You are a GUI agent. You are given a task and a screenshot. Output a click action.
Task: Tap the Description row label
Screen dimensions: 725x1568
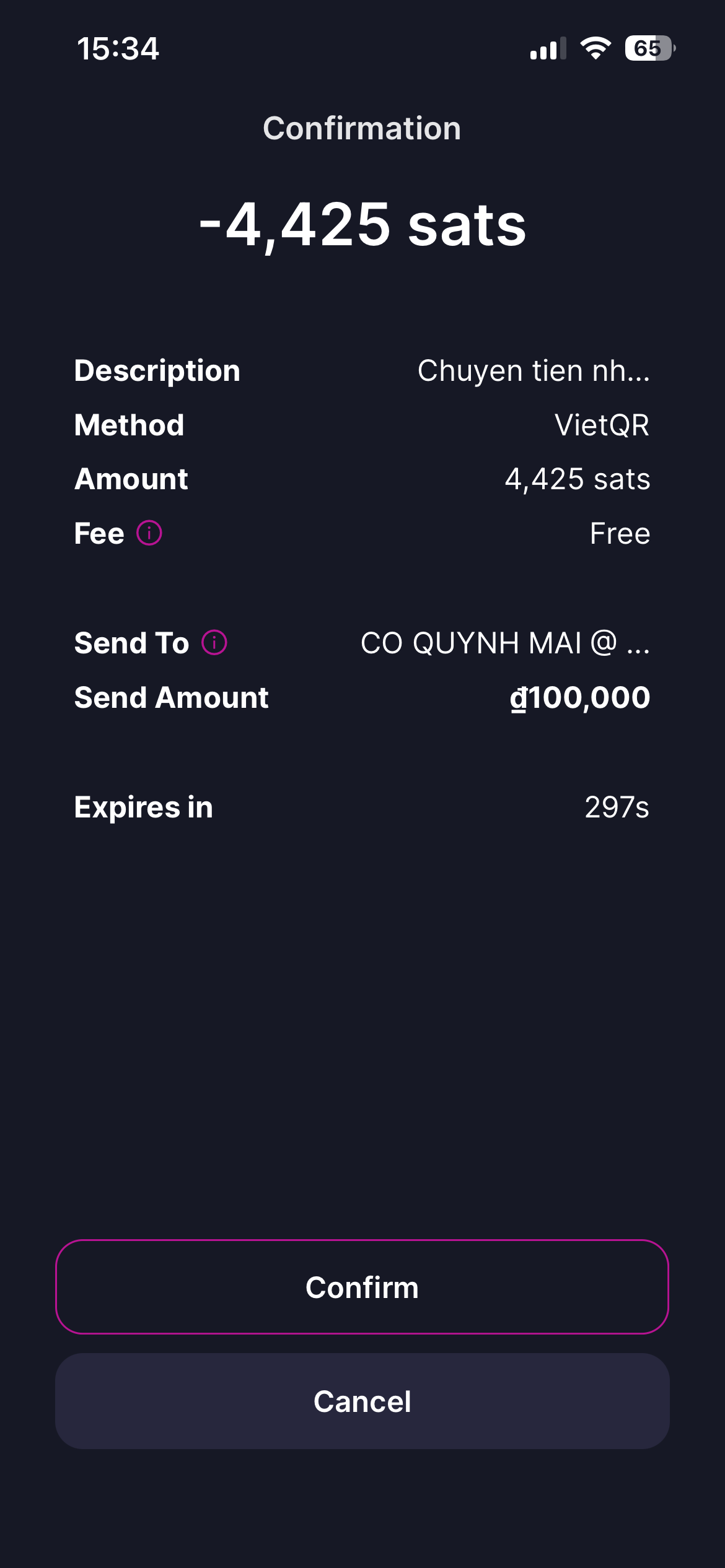click(157, 371)
